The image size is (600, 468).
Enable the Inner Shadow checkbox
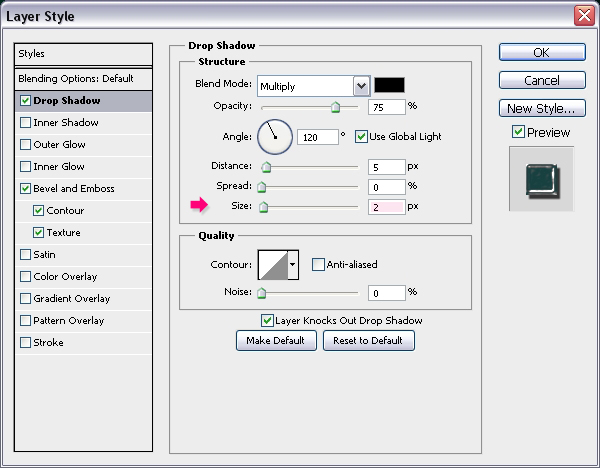pos(25,123)
